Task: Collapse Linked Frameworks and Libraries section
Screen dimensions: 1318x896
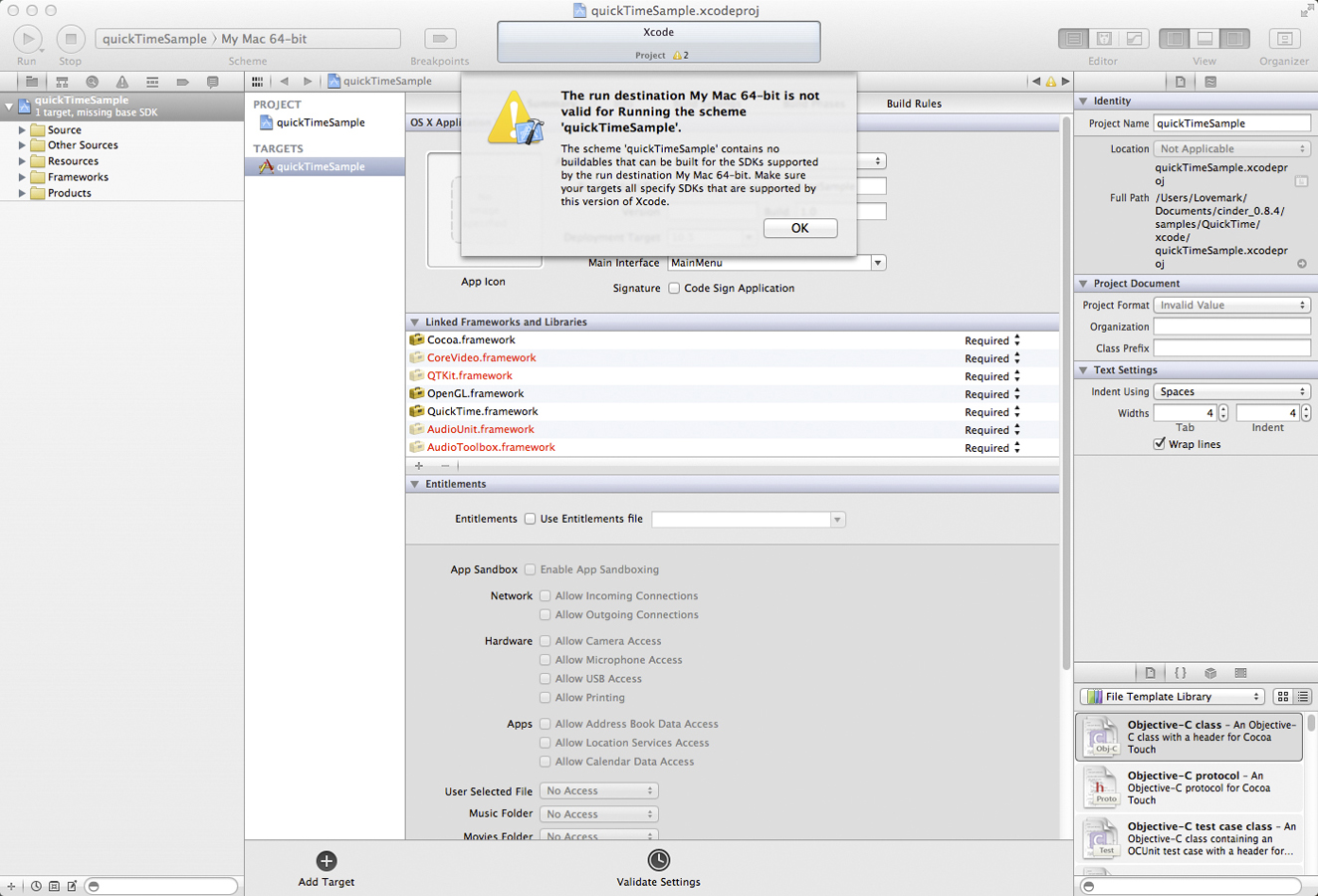Action: coord(415,323)
